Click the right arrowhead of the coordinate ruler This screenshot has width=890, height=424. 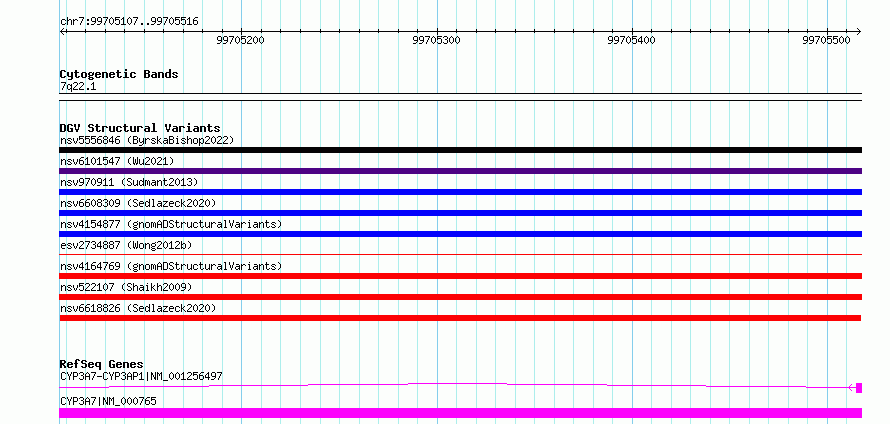[x=858, y=31]
